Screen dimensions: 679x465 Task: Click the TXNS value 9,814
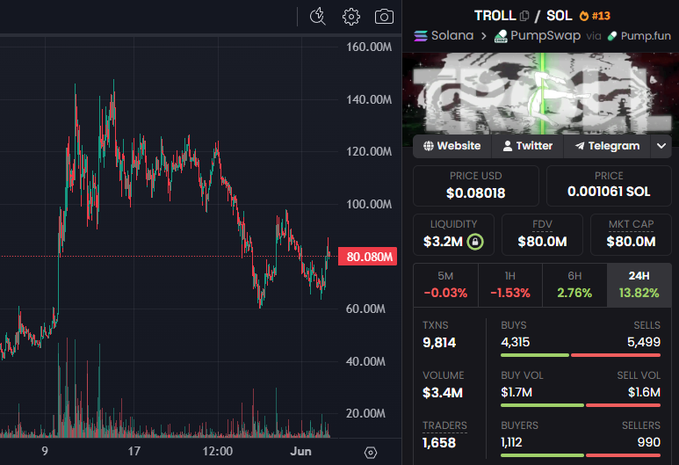point(439,342)
